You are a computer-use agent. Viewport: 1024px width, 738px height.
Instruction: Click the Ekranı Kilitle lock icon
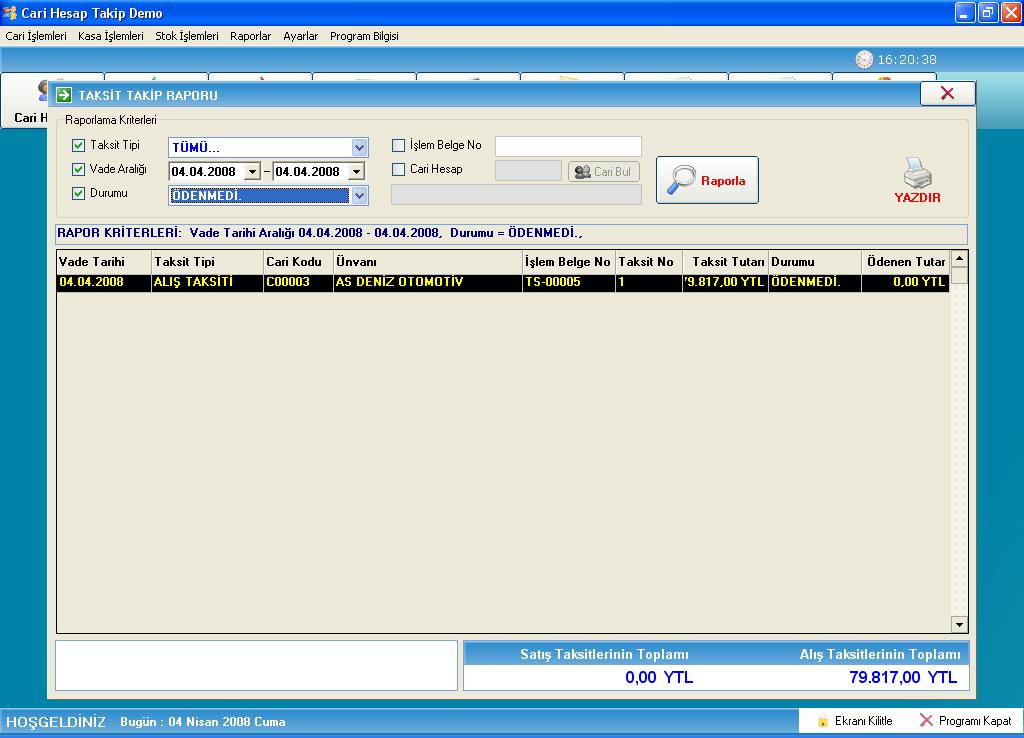pos(823,721)
